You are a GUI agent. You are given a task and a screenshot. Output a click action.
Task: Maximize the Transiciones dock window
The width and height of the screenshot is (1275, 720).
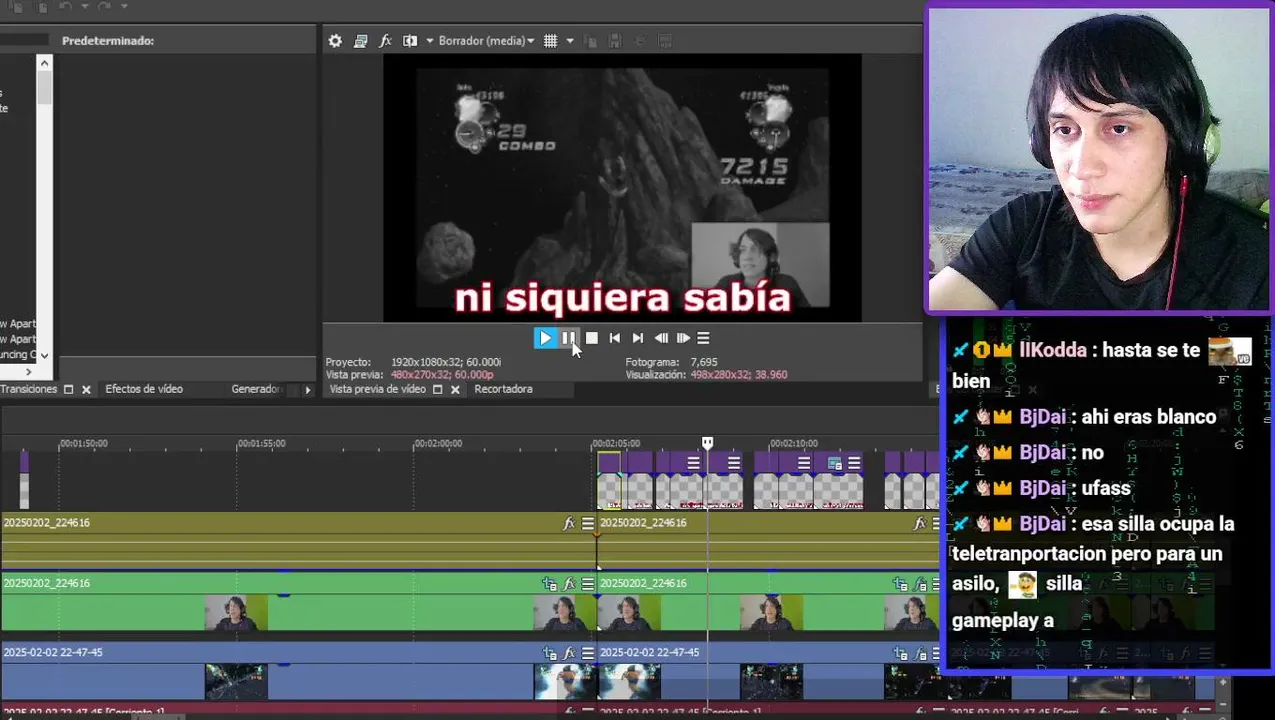click(x=69, y=389)
